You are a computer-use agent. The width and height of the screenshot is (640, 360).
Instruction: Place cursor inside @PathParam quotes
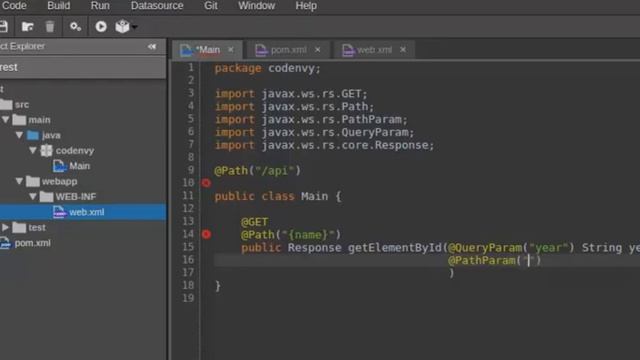(529, 260)
